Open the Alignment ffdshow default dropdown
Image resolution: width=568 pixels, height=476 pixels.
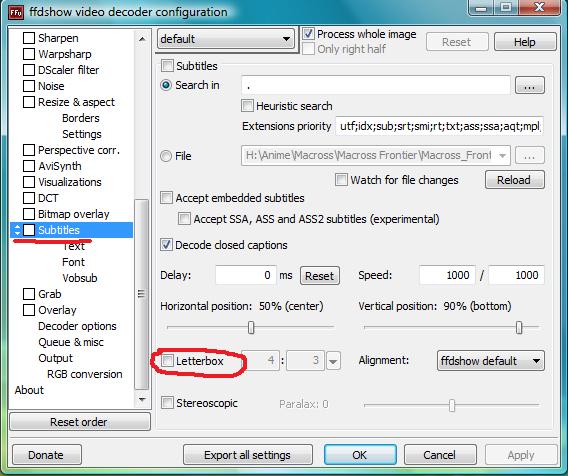490,361
